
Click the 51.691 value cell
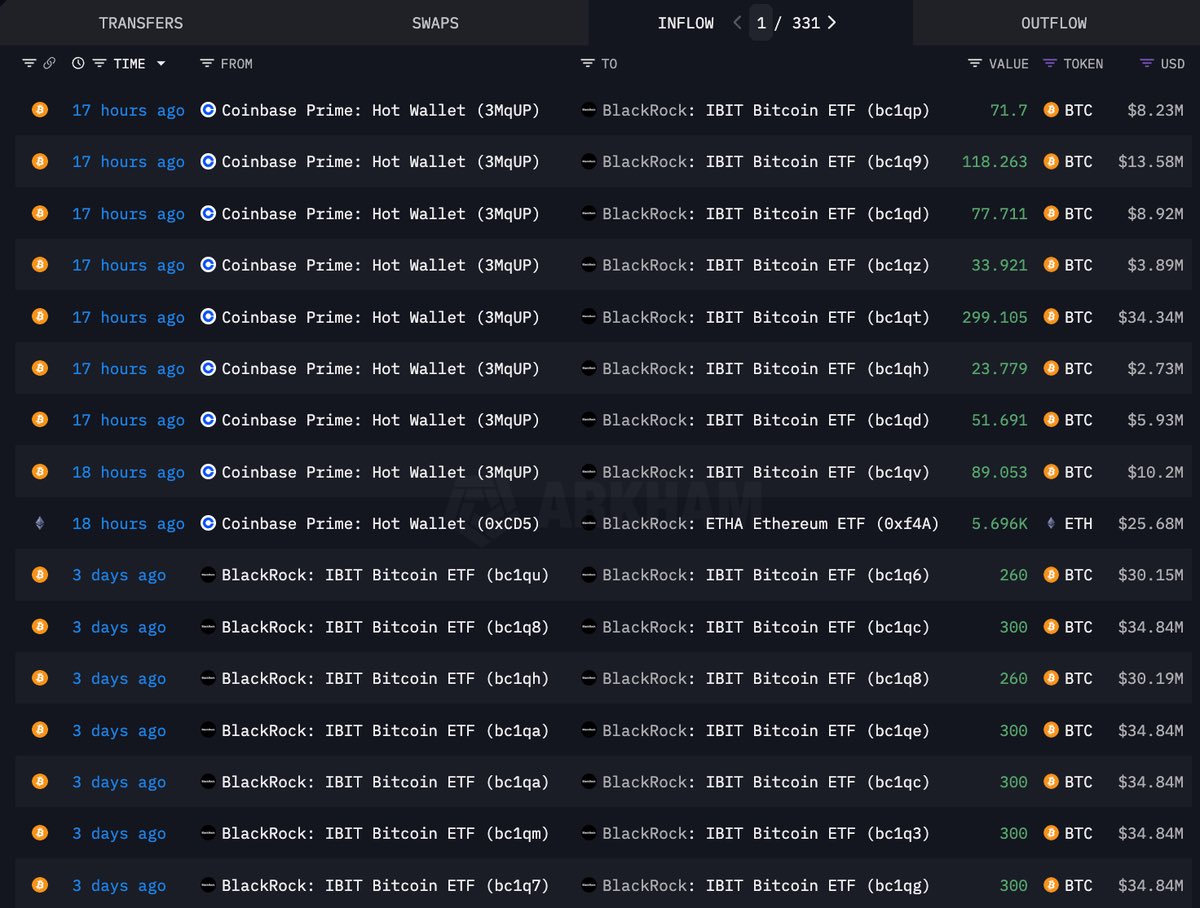click(999, 420)
